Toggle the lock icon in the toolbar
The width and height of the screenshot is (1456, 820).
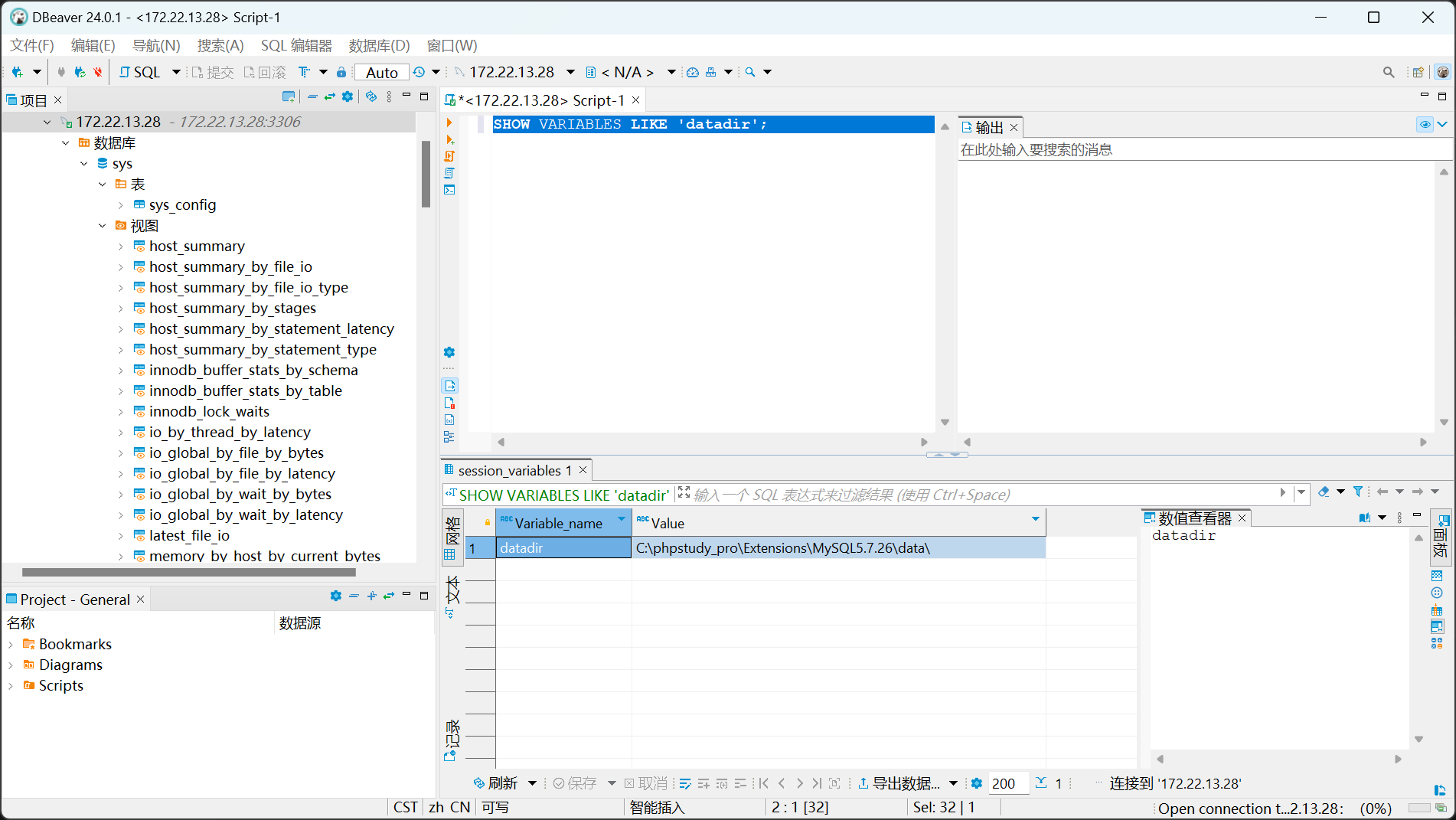point(341,72)
